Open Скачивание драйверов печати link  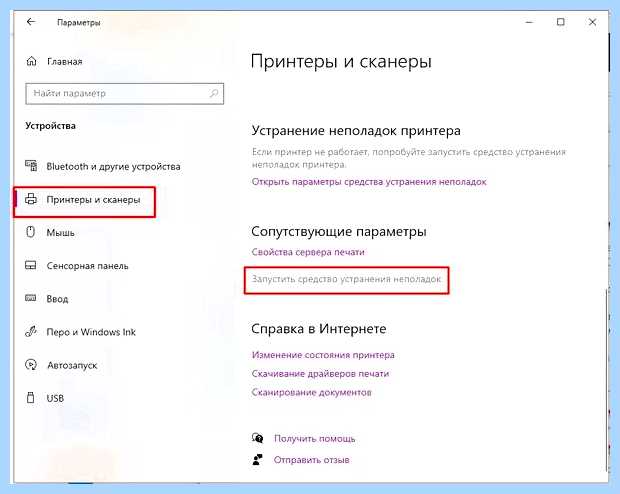(320, 373)
